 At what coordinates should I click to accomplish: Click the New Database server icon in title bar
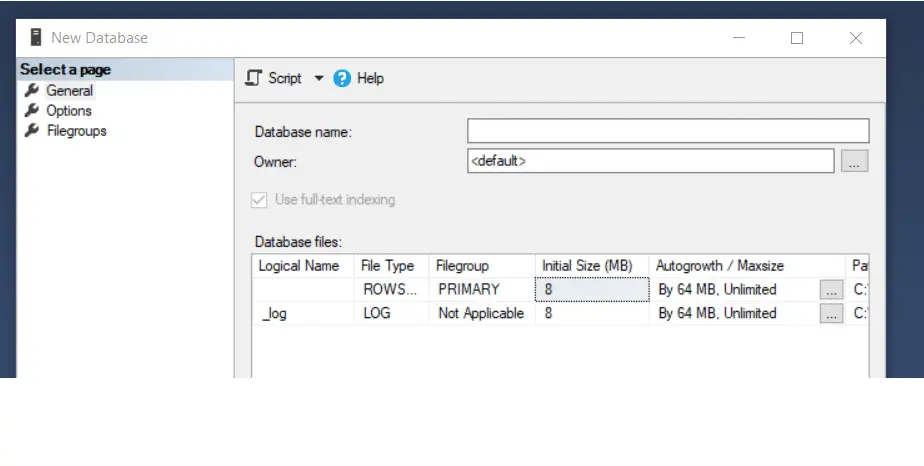click(x=36, y=37)
